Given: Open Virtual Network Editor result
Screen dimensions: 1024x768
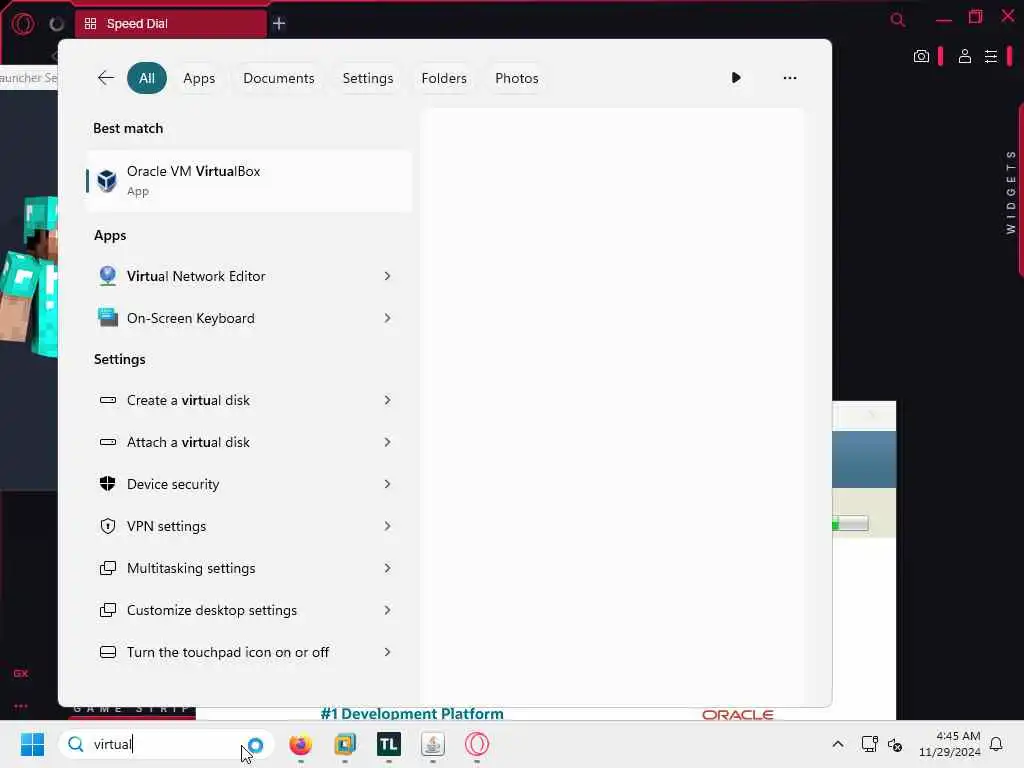Looking at the screenshot, I should pos(249,276).
